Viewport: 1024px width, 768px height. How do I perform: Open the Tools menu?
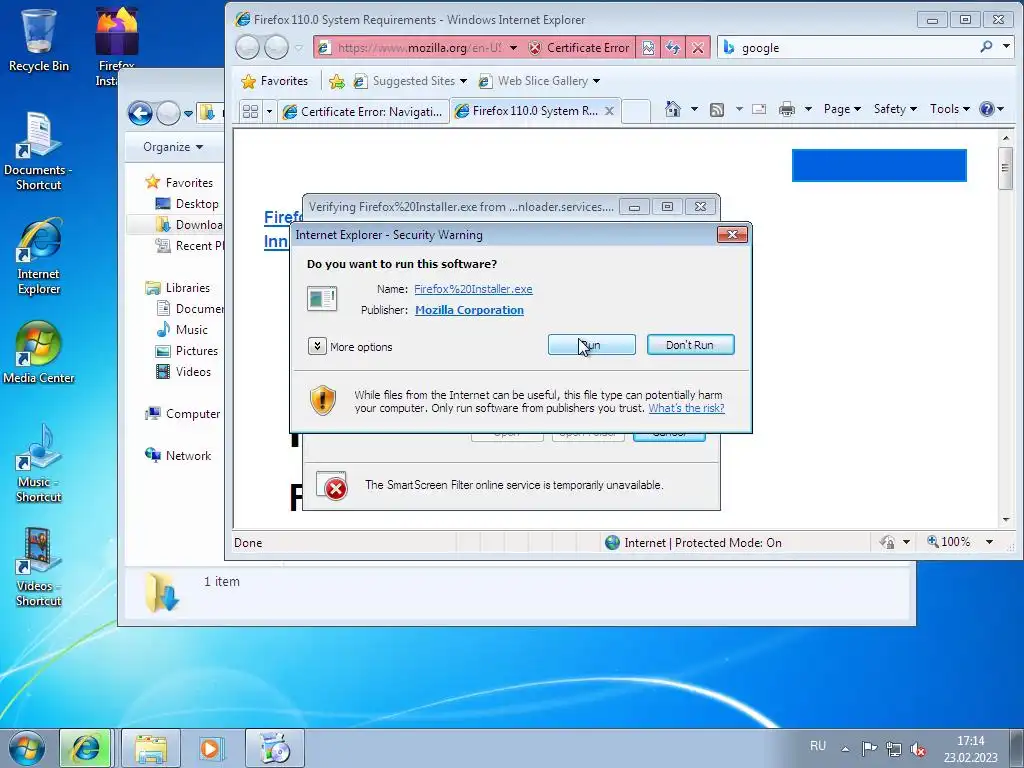[950, 109]
